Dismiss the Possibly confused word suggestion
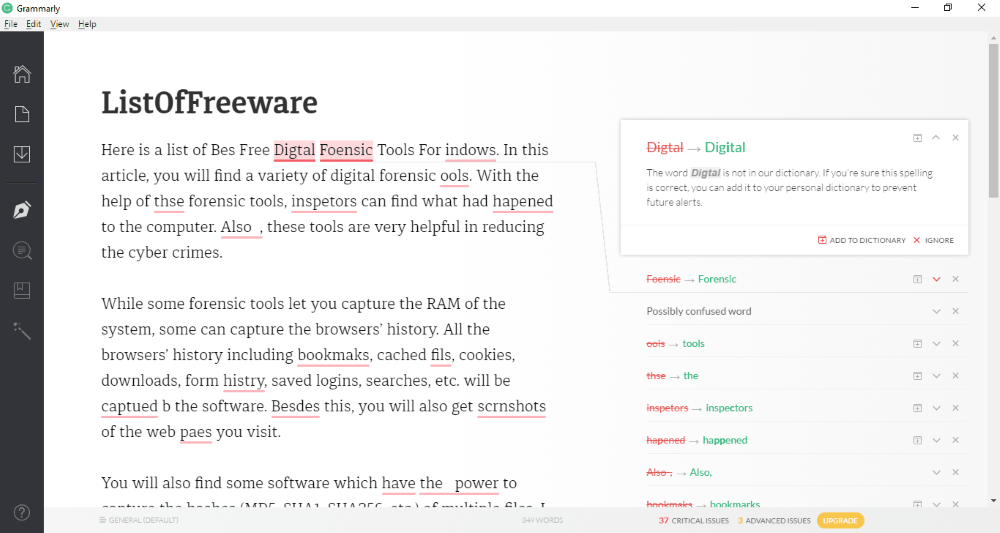The height and width of the screenshot is (533, 1000). (955, 311)
